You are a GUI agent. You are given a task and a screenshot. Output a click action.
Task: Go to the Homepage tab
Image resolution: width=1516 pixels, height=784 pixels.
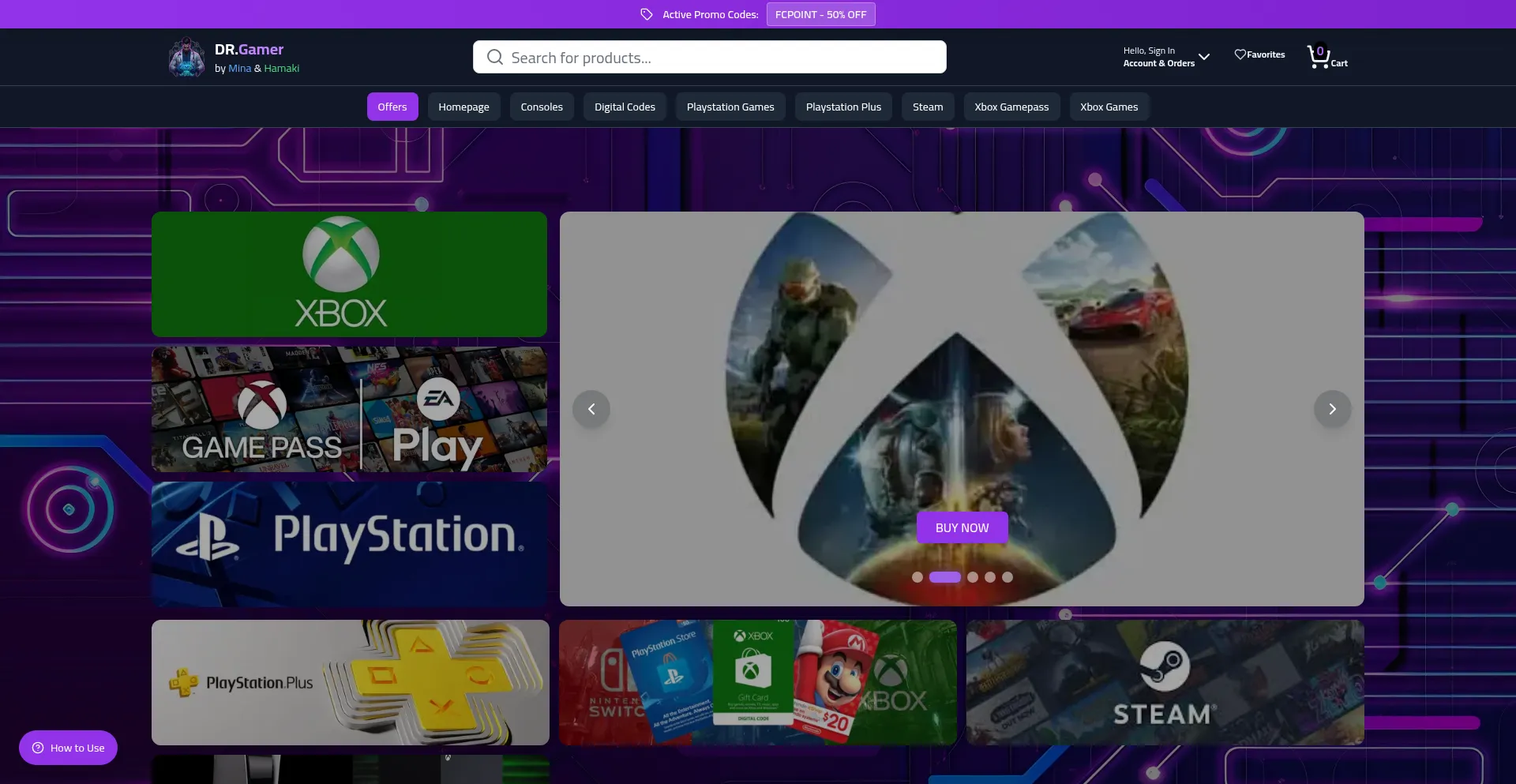[463, 107]
